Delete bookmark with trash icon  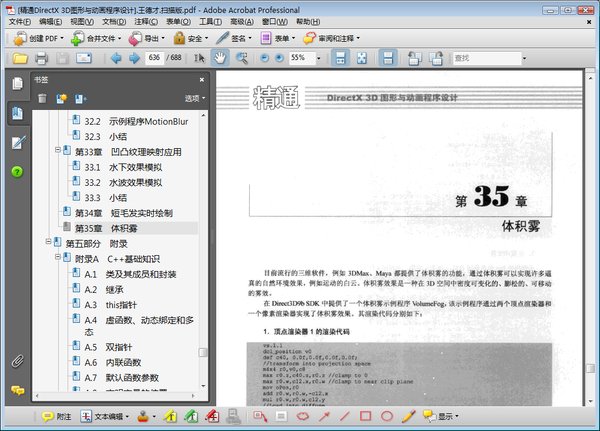(x=42, y=98)
